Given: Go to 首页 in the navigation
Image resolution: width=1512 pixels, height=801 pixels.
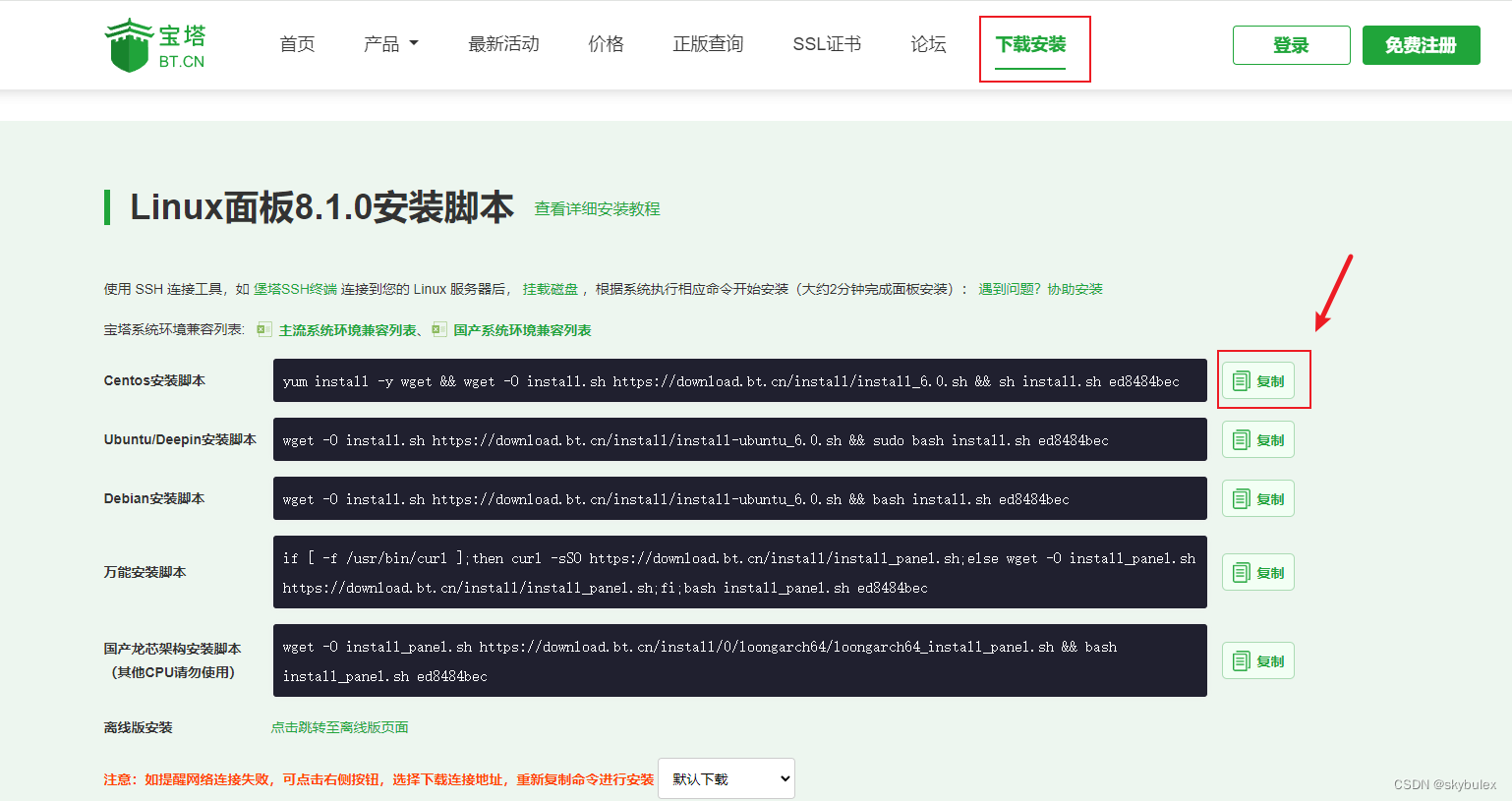Looking at the screenshot, I should [297, 44].
